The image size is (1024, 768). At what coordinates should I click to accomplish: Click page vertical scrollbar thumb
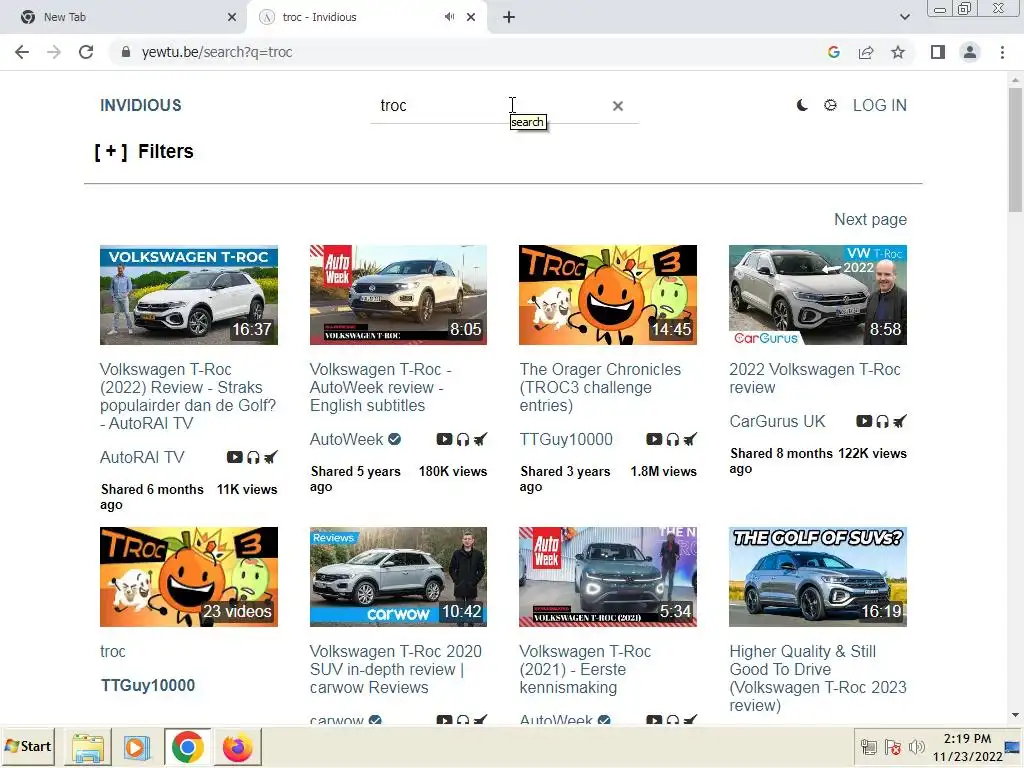1015,150
